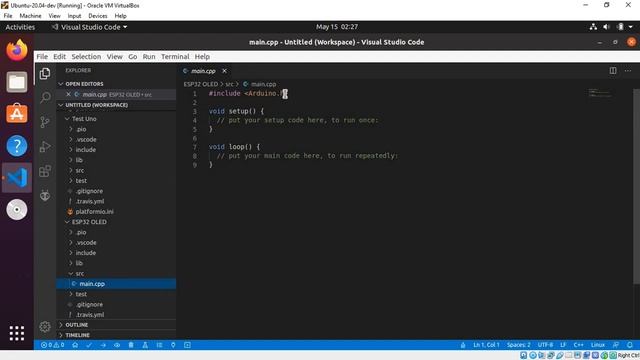Click the PlatformIO Serial Monitor plug icon

pos(173,345)
